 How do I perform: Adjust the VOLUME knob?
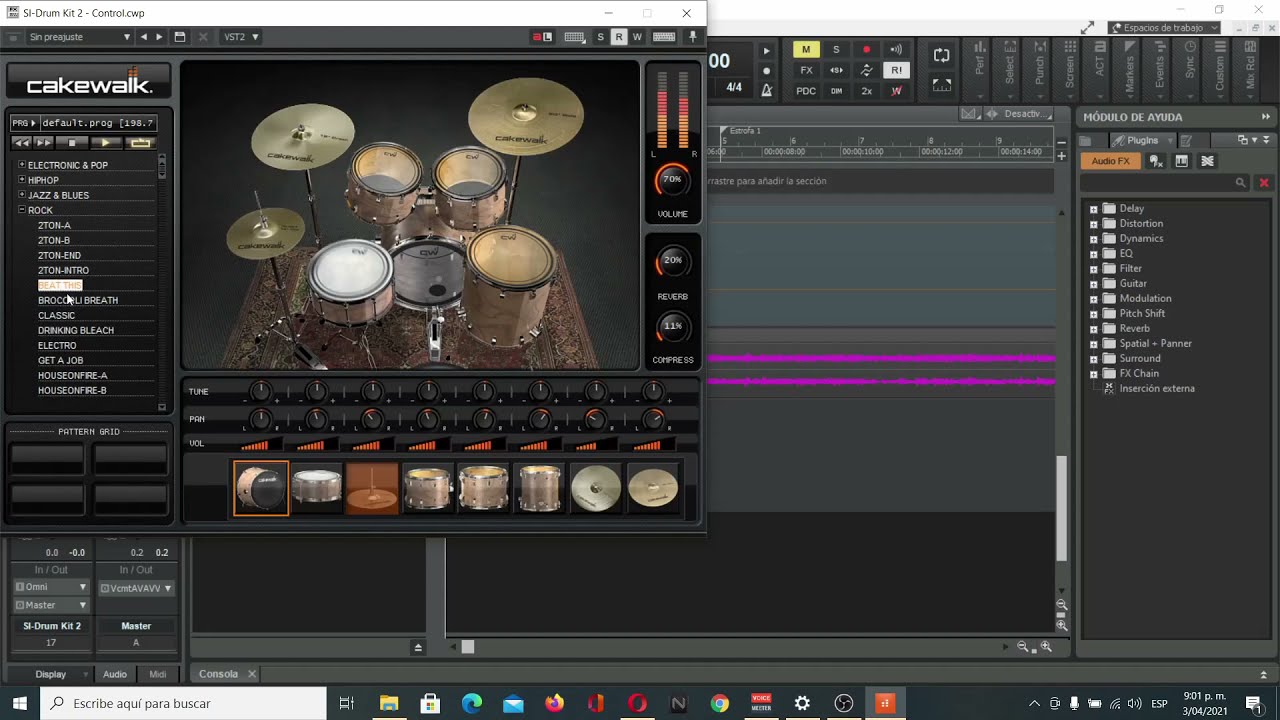672,181
